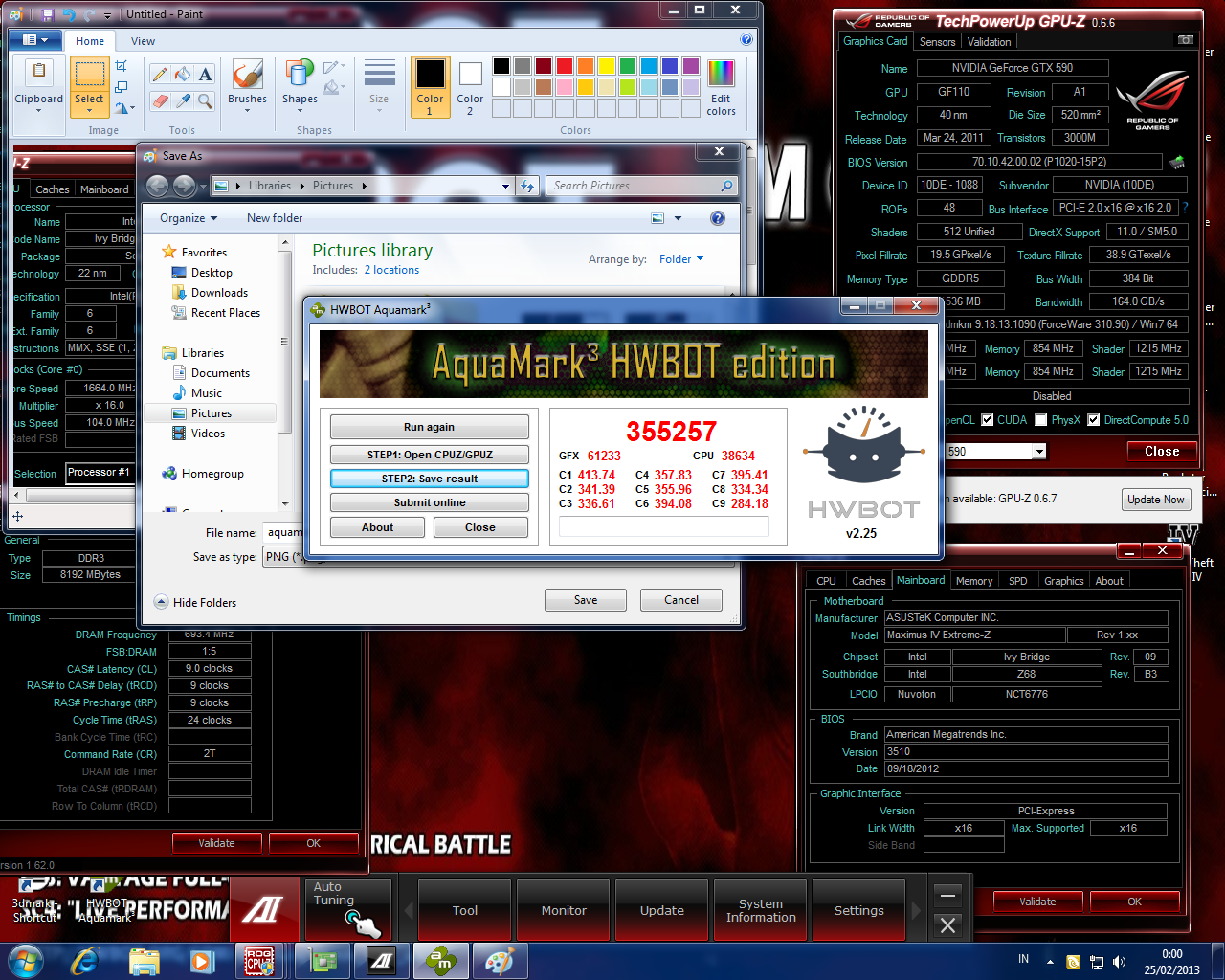This screenshot has height=980, width=1225.
Task: Click the ROG CPU-Z taskbar icon
Action: tap(259, 961)
